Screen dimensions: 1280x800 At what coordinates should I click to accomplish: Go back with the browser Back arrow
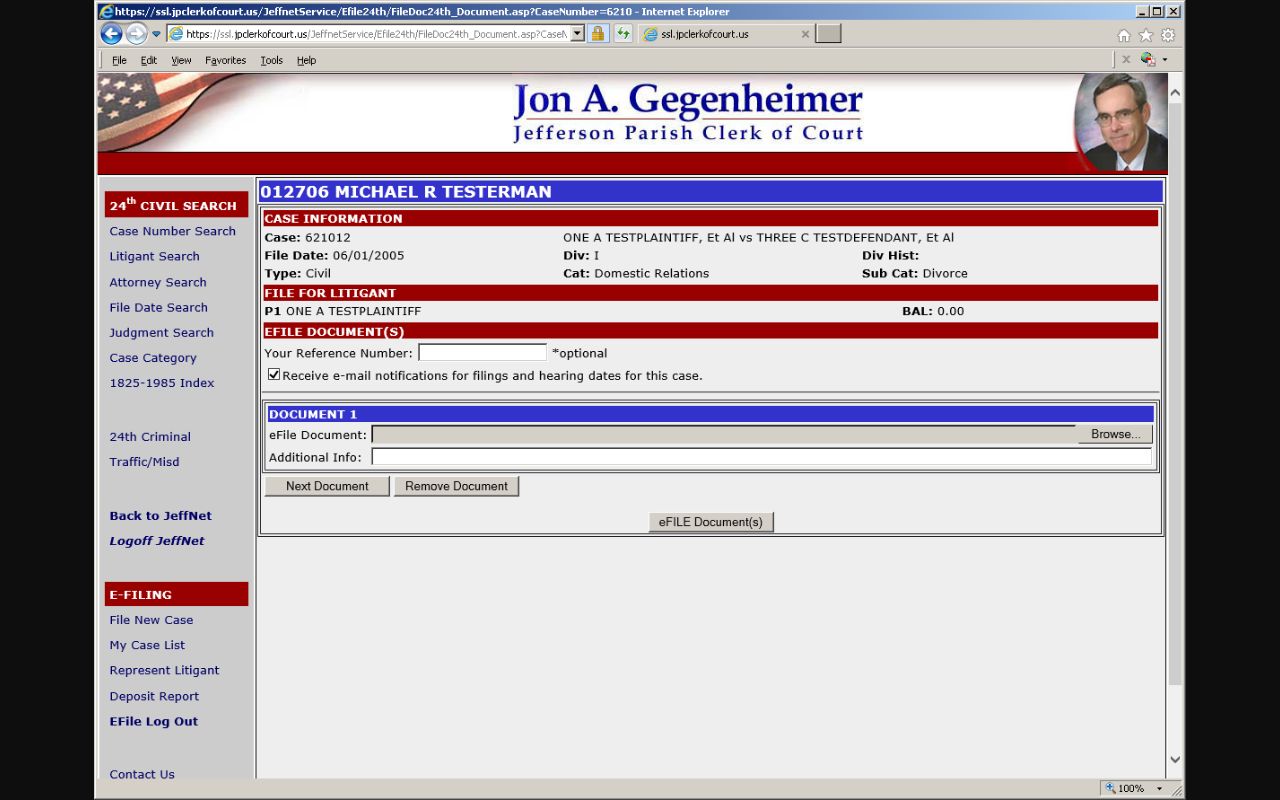tap(111, 34)
